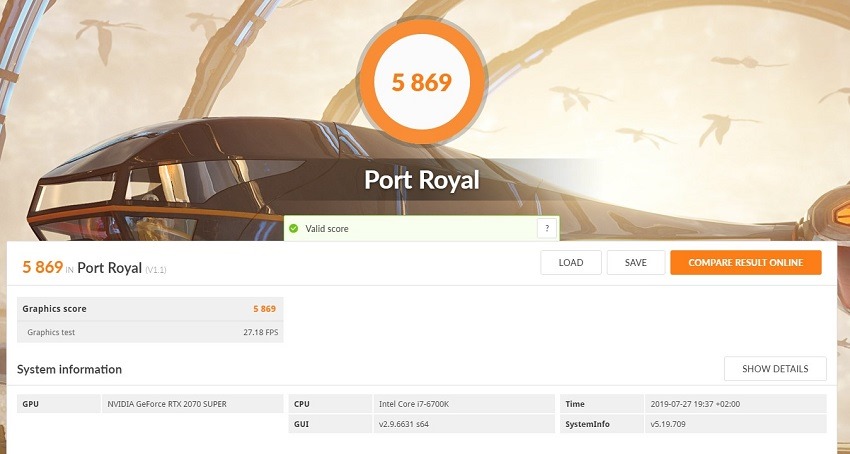Click the LOAD button
This screenshot has width=850, height=454.
[571, 263]
